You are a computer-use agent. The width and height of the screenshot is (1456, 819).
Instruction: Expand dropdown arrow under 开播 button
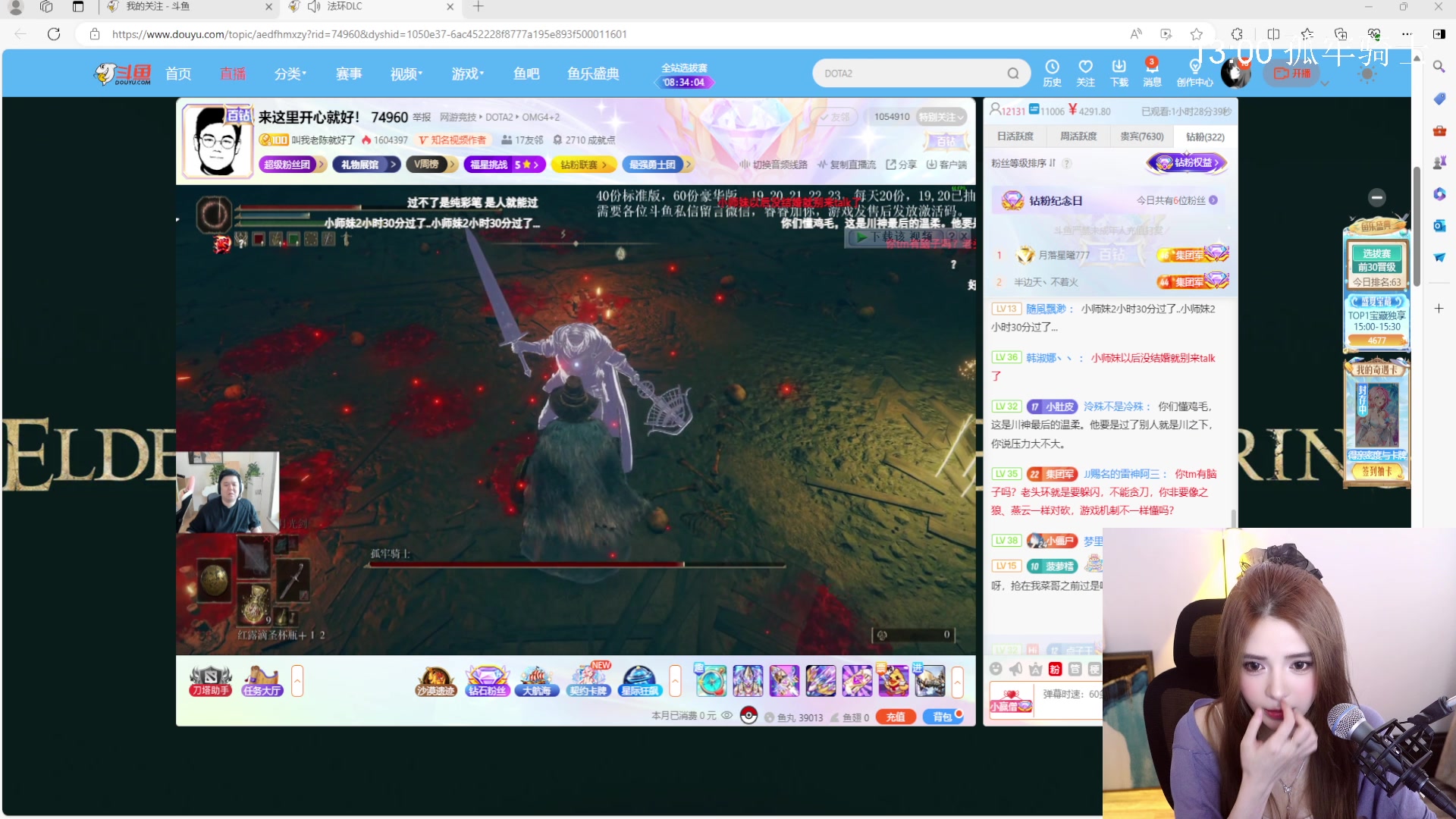(1325, 83)
